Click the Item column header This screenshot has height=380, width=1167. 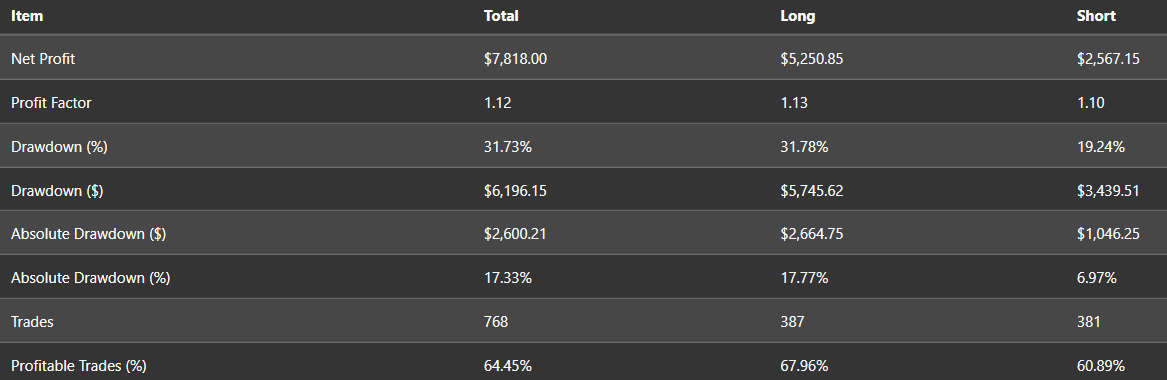(27, 16)
